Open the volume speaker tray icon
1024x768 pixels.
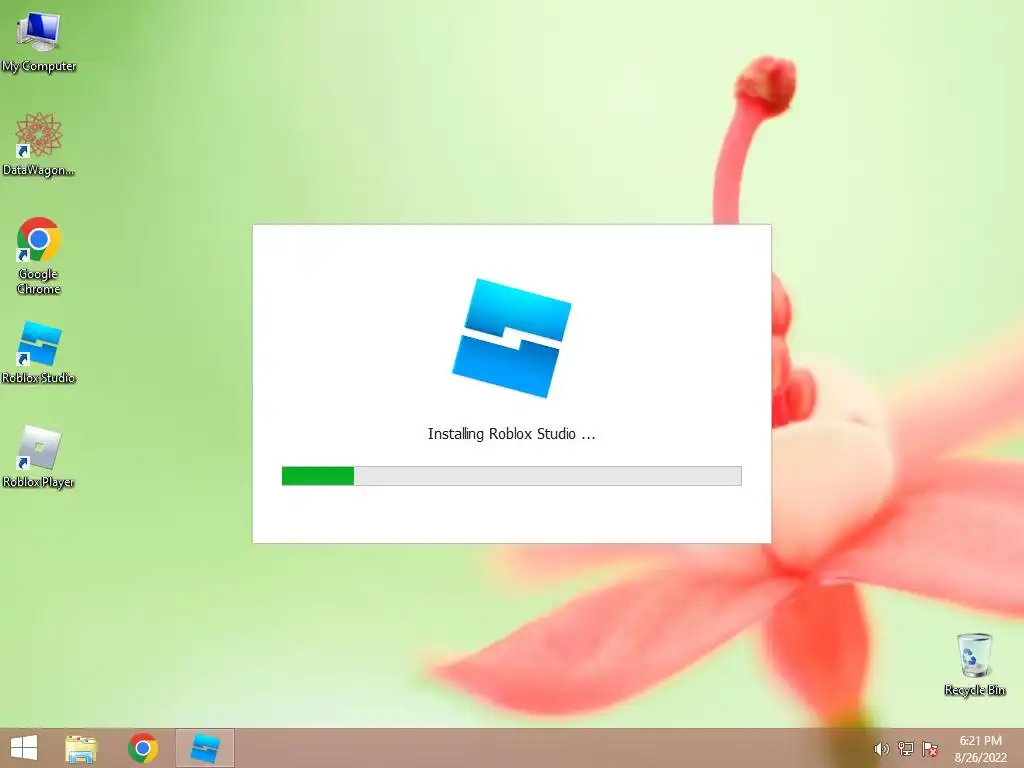pos(881,749)
